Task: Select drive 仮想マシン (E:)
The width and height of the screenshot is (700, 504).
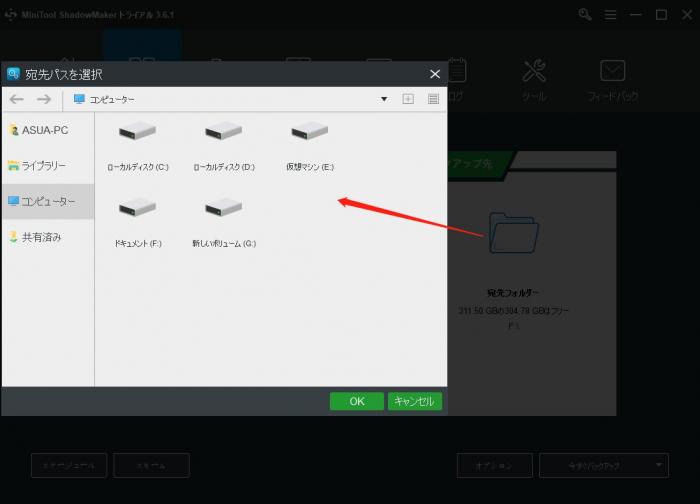Action: pos(310,146)
